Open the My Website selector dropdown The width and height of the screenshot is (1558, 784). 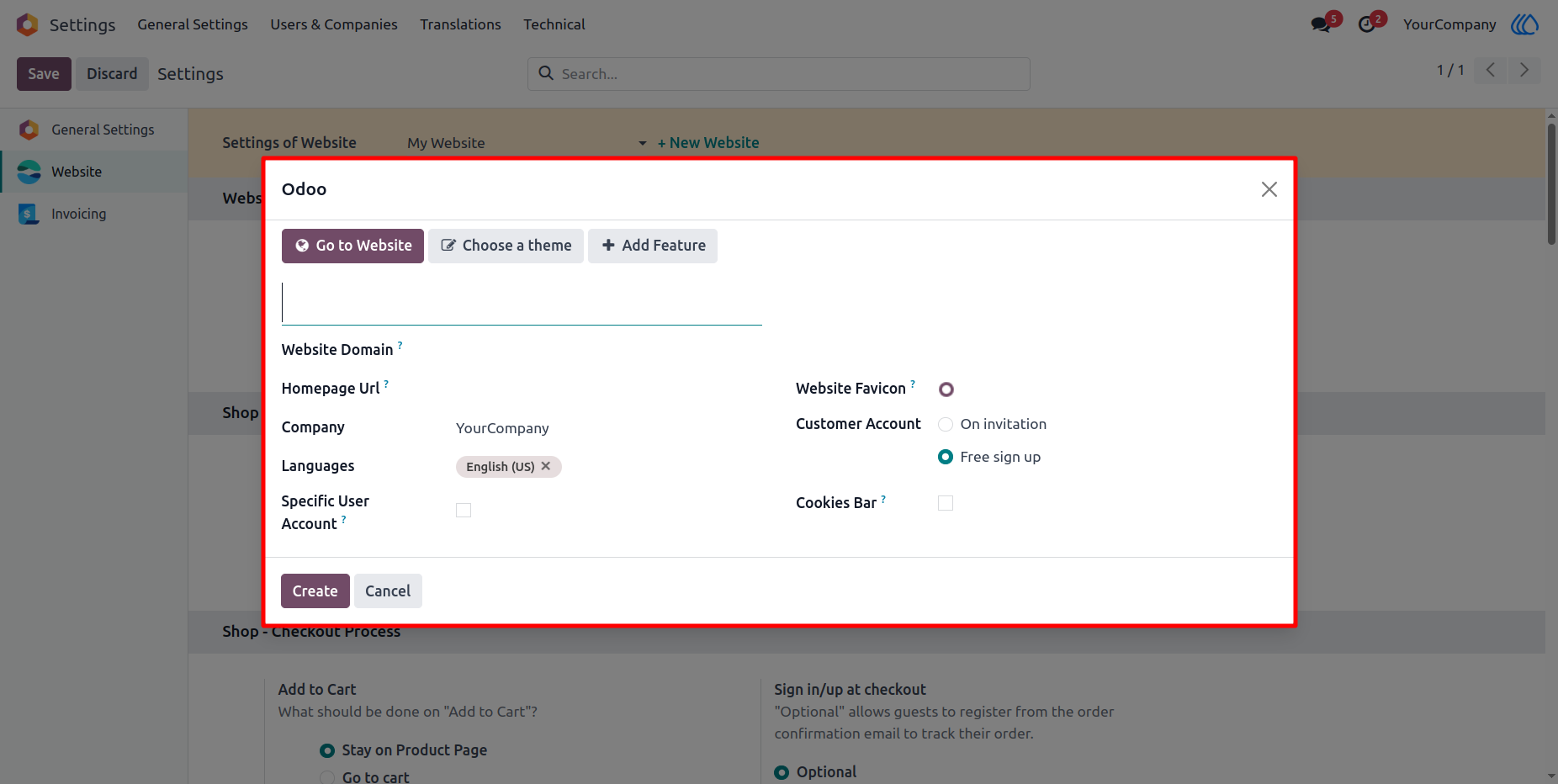(527, 143)
